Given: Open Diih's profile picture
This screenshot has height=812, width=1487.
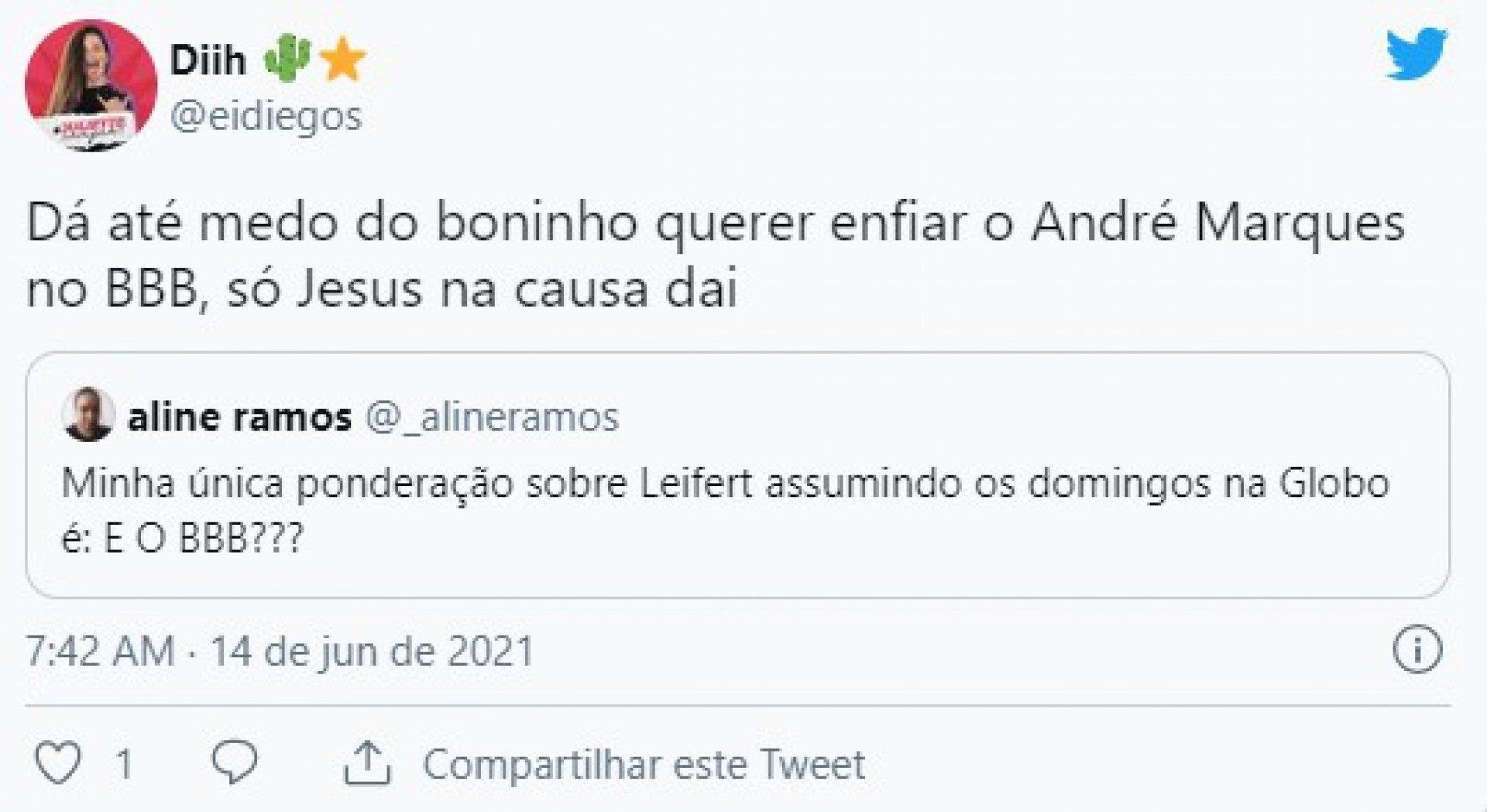Looking at the screenshot, I should (91, 85).
